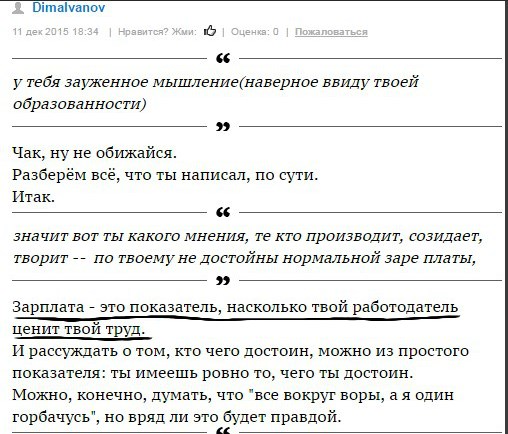508x434 pixels.
Task: Click the Пожаловаться report link
Action: point(331,32)
